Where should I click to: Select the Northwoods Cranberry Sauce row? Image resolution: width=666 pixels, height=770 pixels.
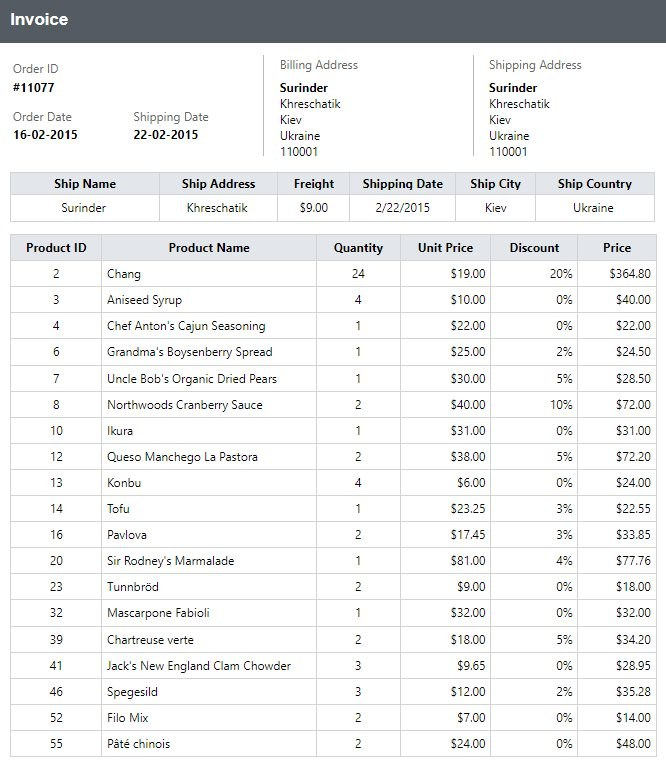tap(333, 405)
